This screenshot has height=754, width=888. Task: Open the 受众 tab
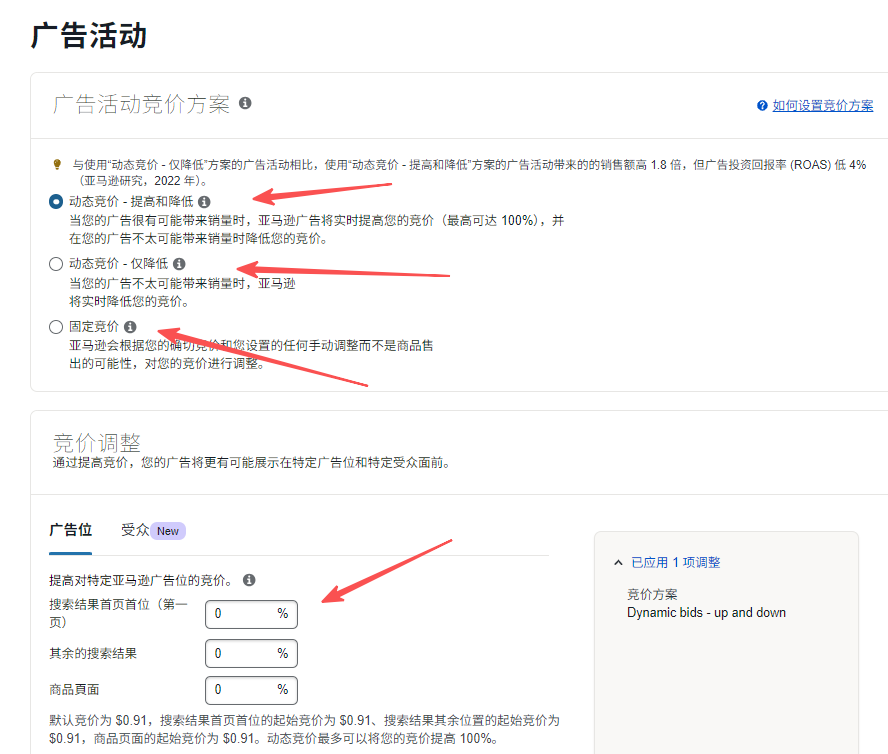(x=135, y=530)
